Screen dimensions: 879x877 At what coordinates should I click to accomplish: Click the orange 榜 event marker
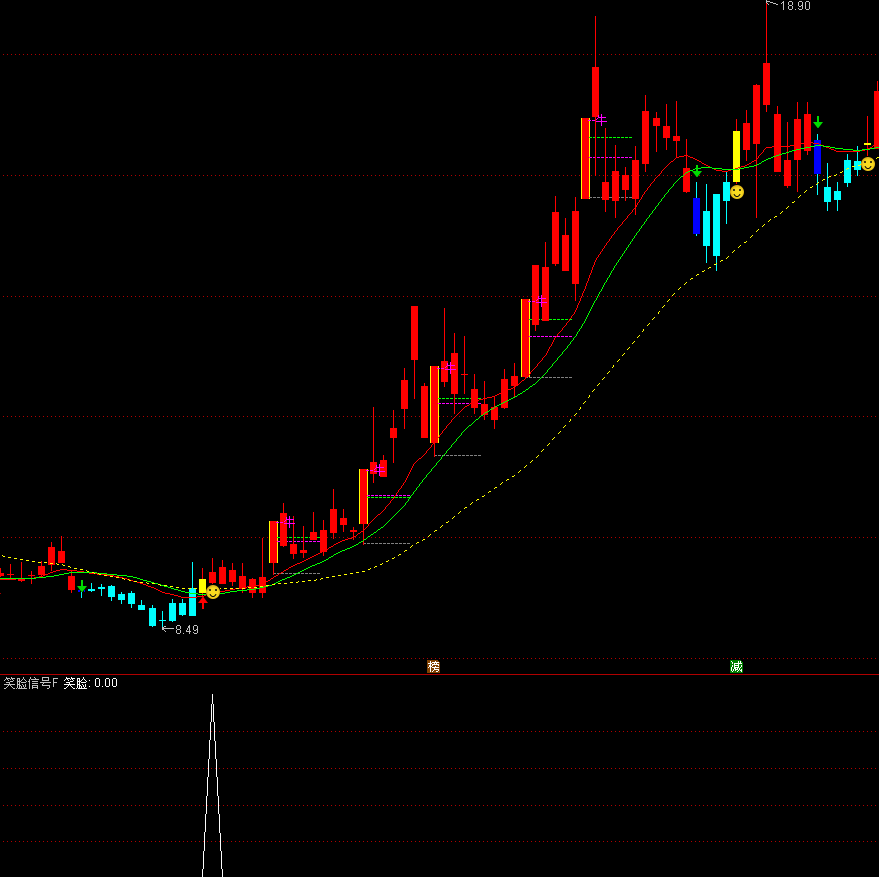pyautogui.click(x=433, y=666)
